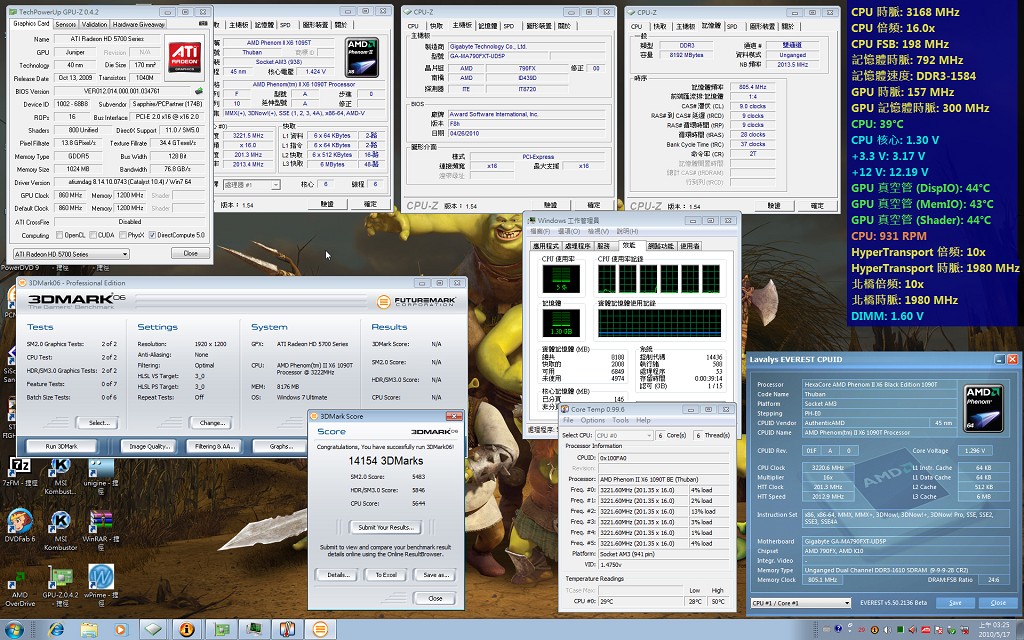Screen dimensions: 1024x640
Task: Click the Graphs button in 3DMark06
Action: 281,446
